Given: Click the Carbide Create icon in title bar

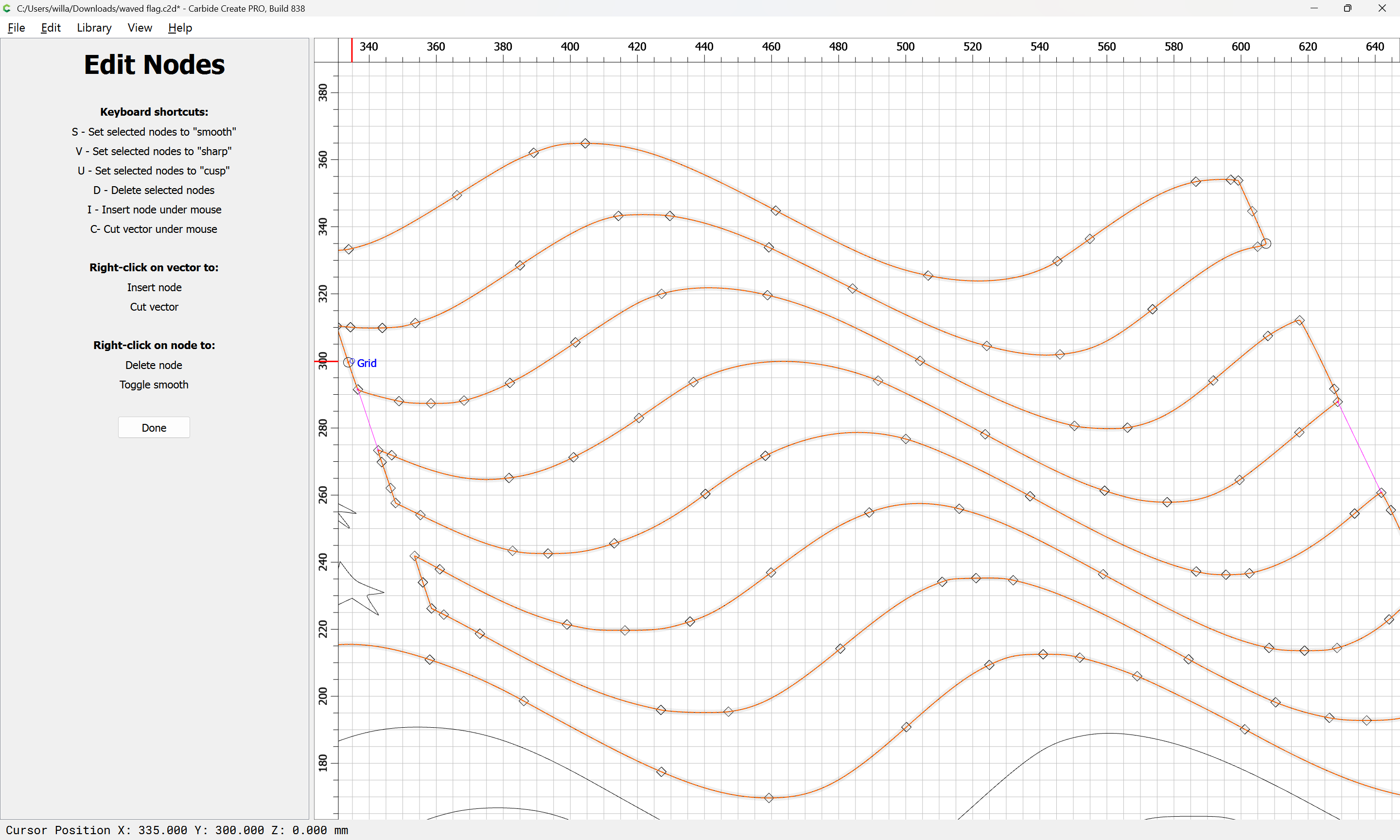Looking at the screenshot, I should pos(7,8).
